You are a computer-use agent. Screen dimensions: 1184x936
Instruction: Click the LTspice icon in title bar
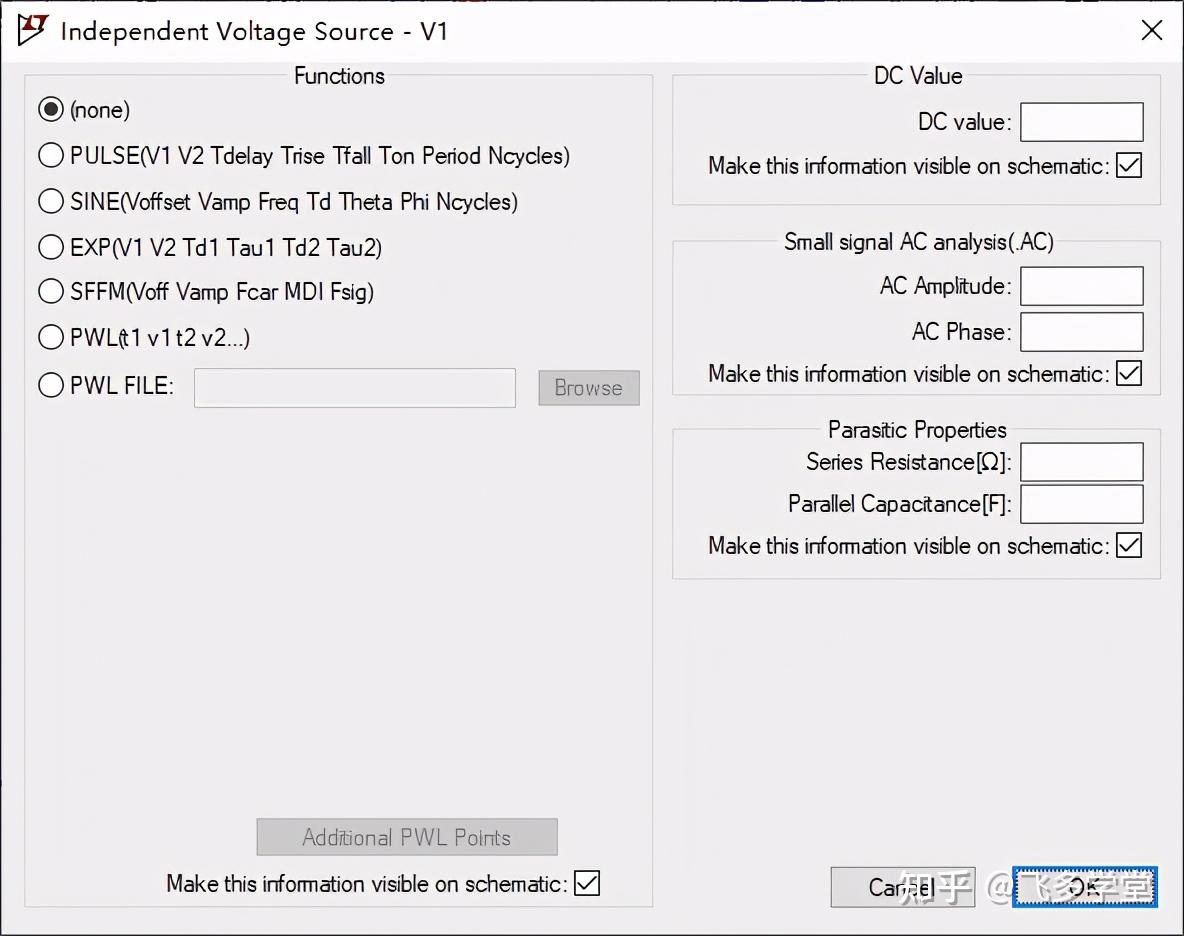(32, 30)
